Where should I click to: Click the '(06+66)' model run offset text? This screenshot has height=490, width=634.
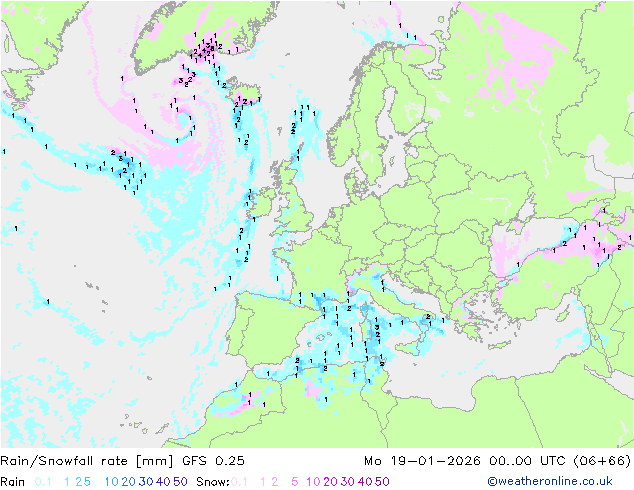(x=602, y=461)
